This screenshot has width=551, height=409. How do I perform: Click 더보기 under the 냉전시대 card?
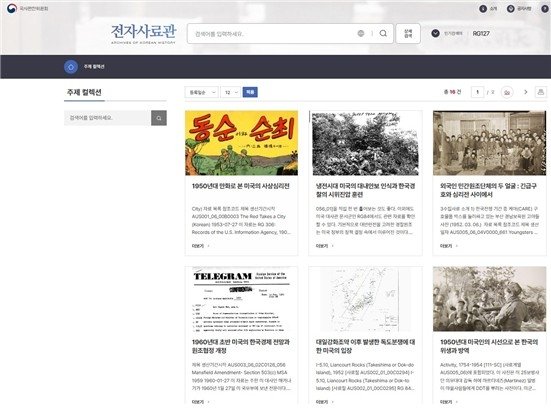325,246
